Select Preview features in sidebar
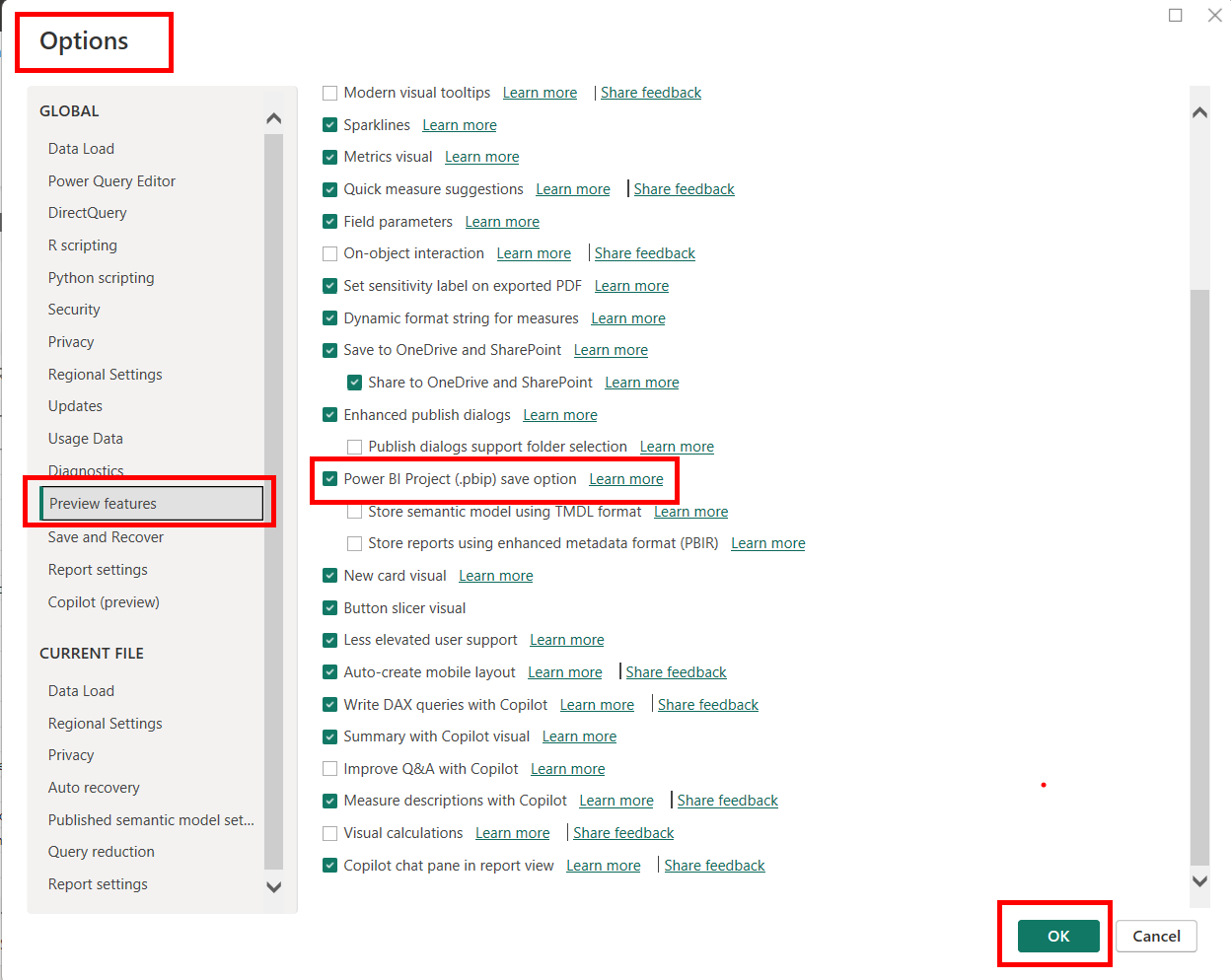Image resolution: width=1231 pixels, height=980 pixels. click(151, 503)
